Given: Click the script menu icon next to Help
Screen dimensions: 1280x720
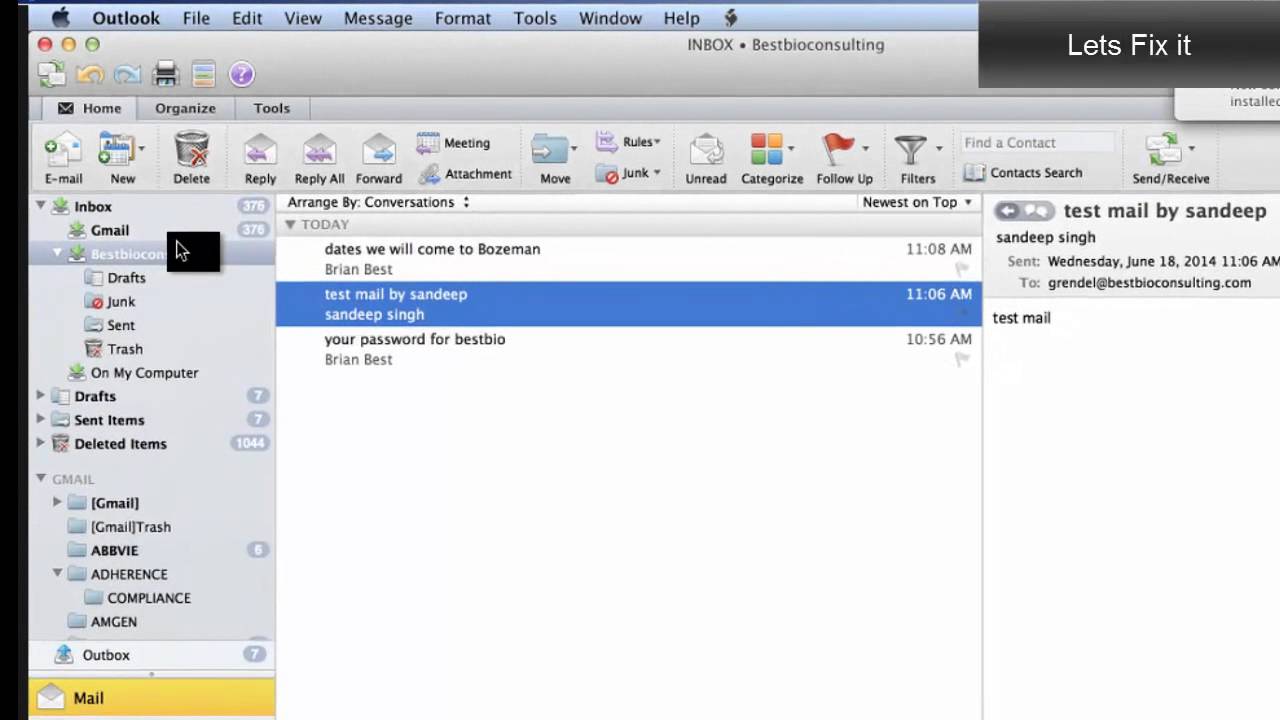Looking at the screenshot, I should point(731,18).
